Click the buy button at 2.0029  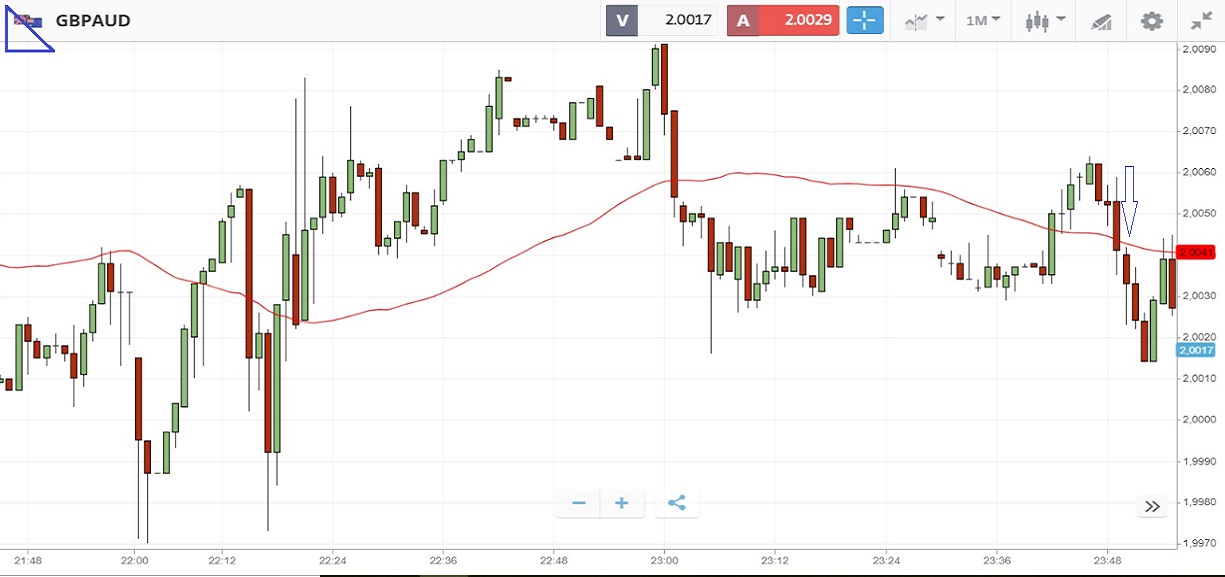point(783,20)
